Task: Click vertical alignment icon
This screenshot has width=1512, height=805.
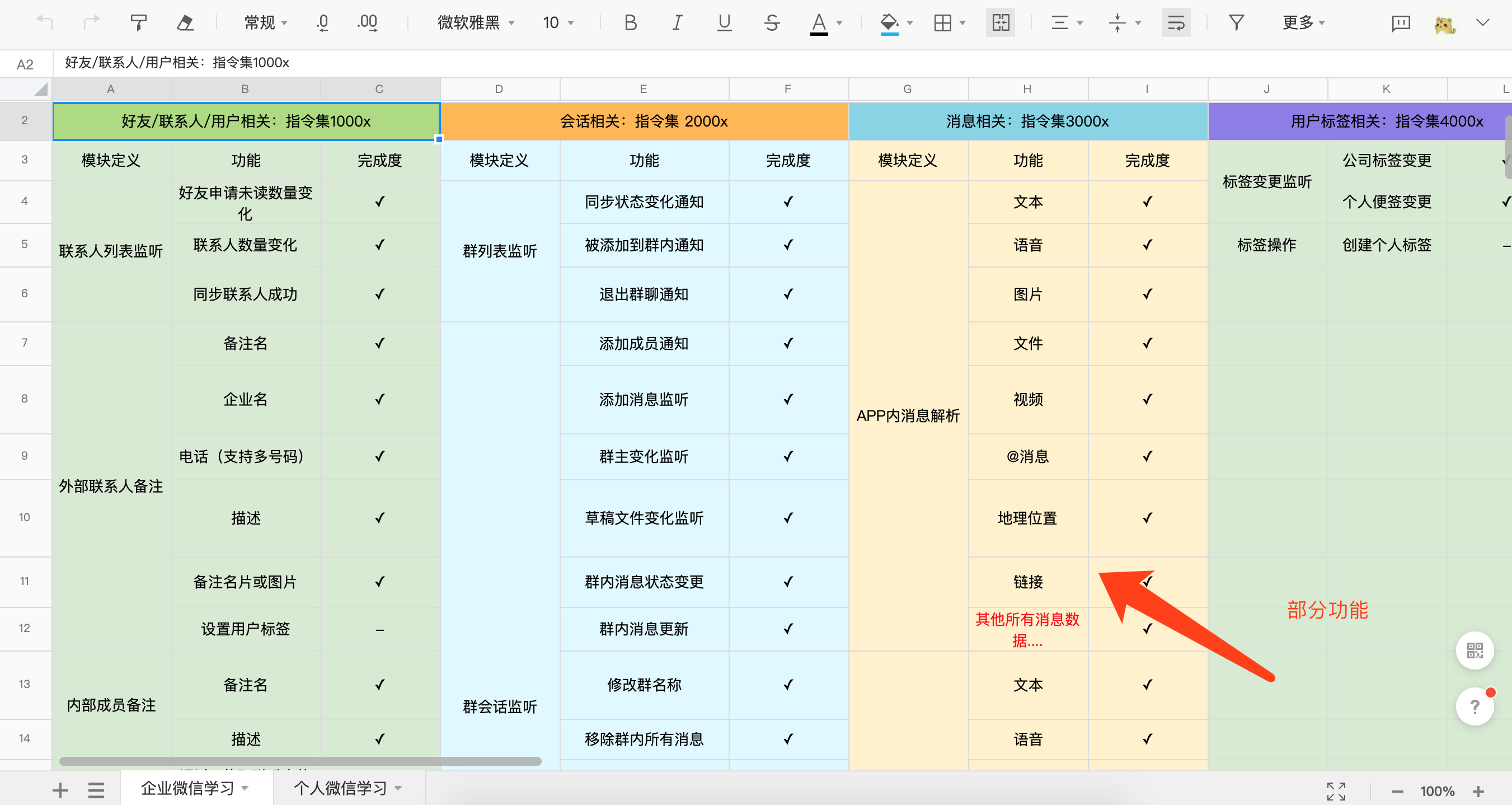Action: (x=1117, y=23)
